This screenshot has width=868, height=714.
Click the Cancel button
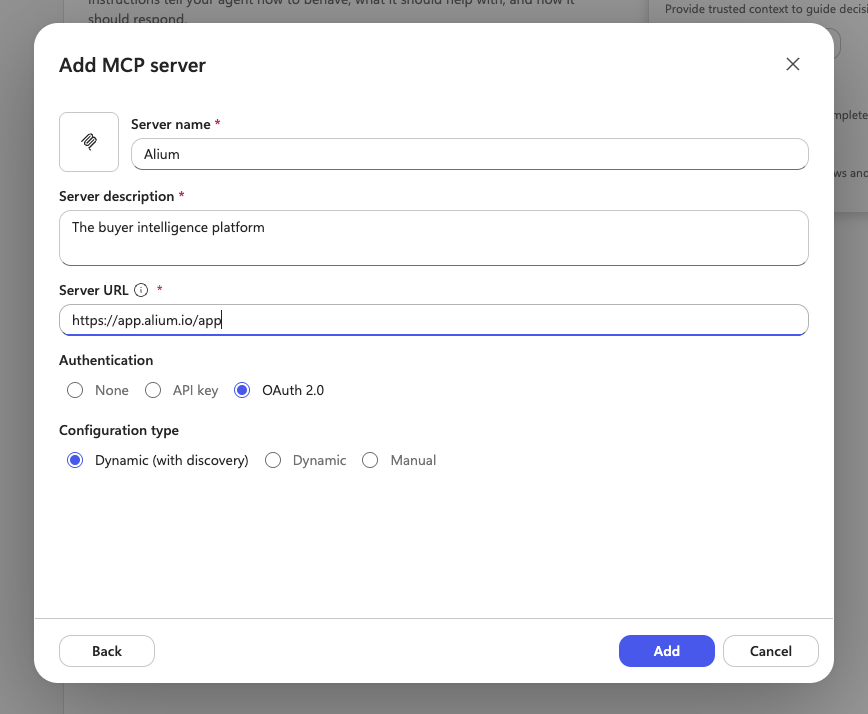[x=771, y=651]
